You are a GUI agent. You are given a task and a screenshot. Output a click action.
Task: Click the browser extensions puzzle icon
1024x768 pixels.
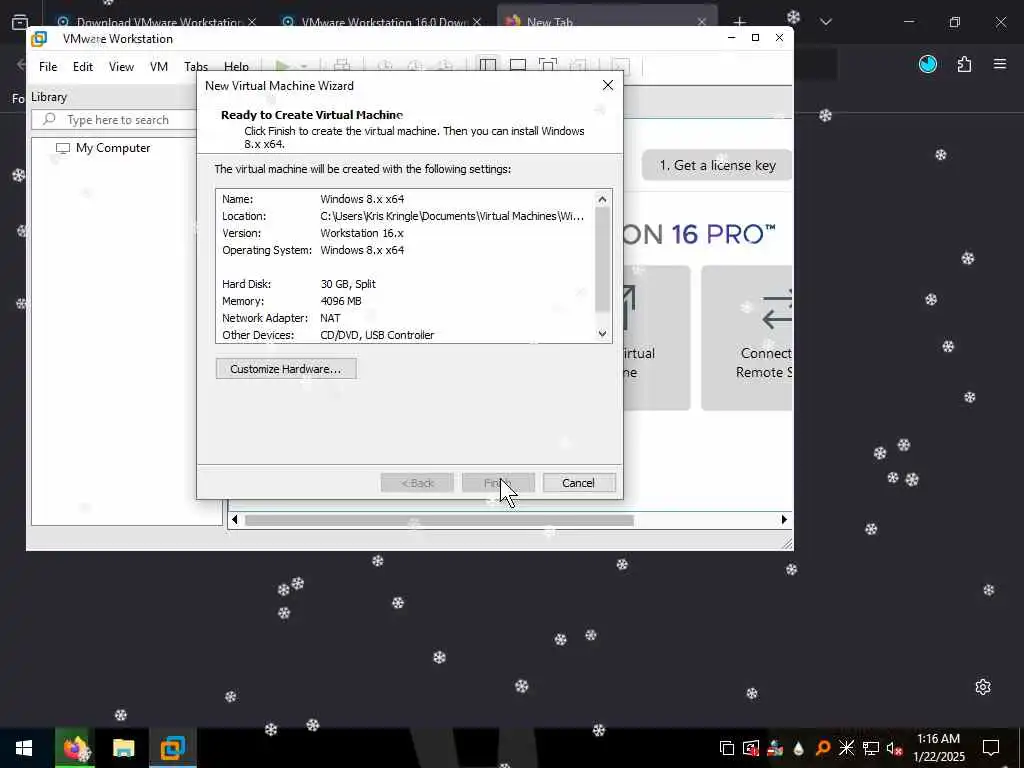[x=964, y=64]
